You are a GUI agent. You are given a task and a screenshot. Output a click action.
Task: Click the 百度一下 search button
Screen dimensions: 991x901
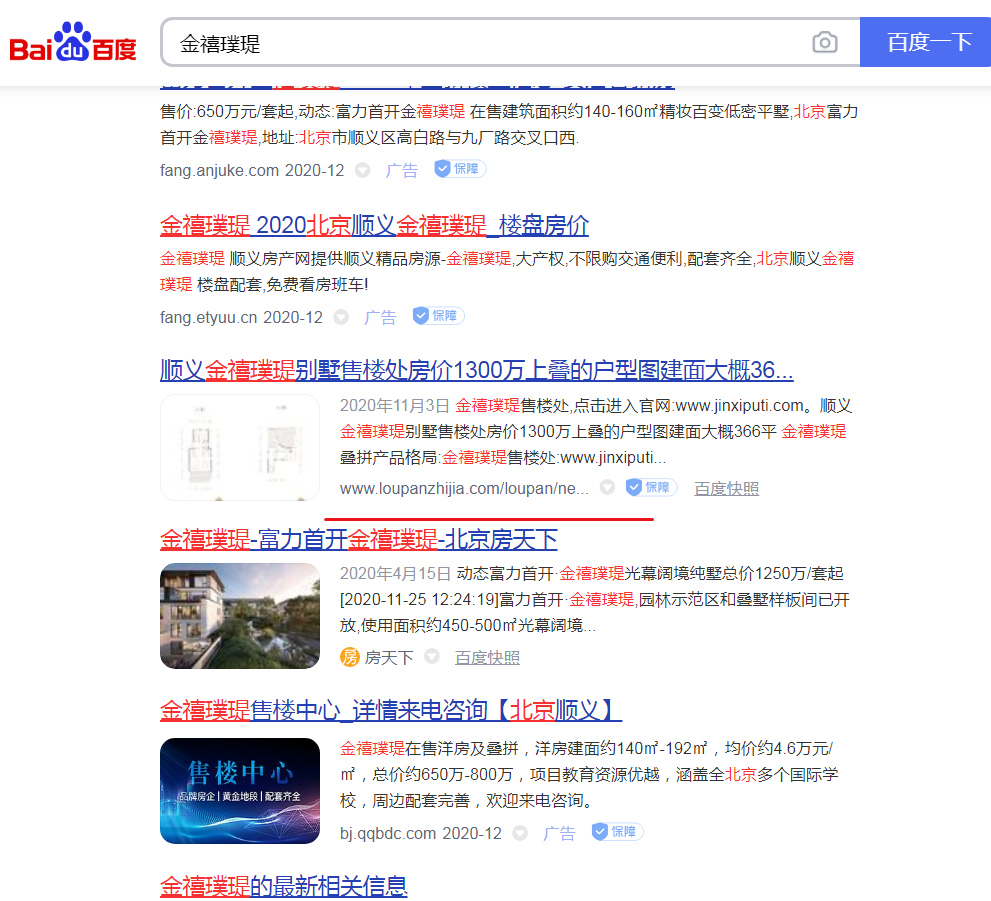tap(925, 42)
